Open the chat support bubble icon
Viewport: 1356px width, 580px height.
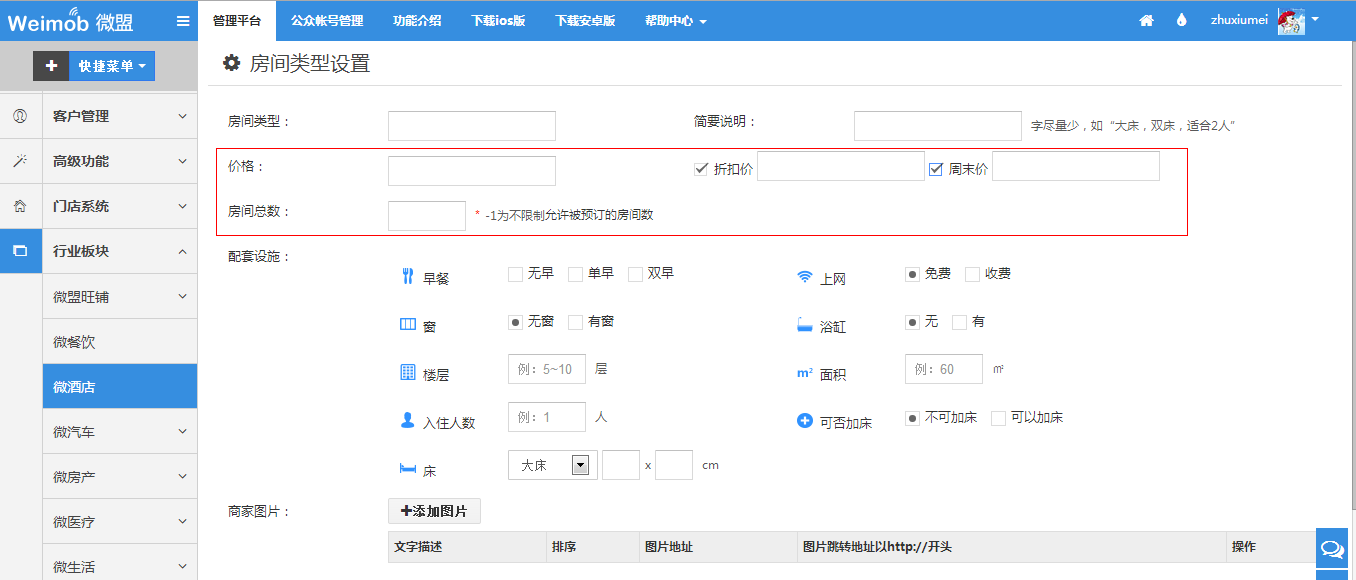[x=1332, y=548]
